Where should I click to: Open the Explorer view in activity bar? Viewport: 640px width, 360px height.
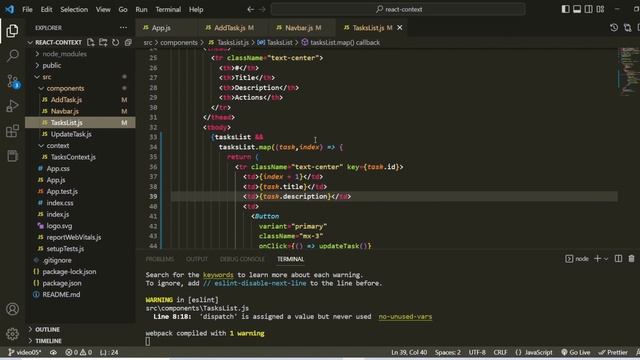[12, 31]
